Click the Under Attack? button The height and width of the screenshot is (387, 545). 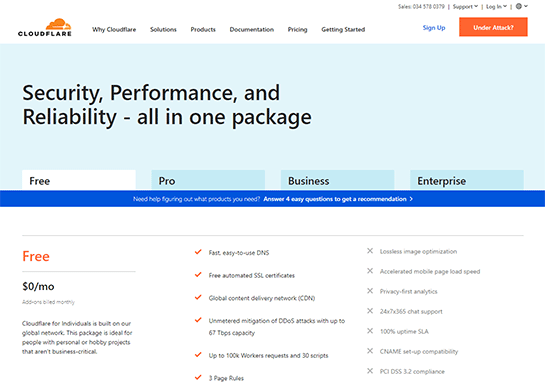tap(493, 27)
